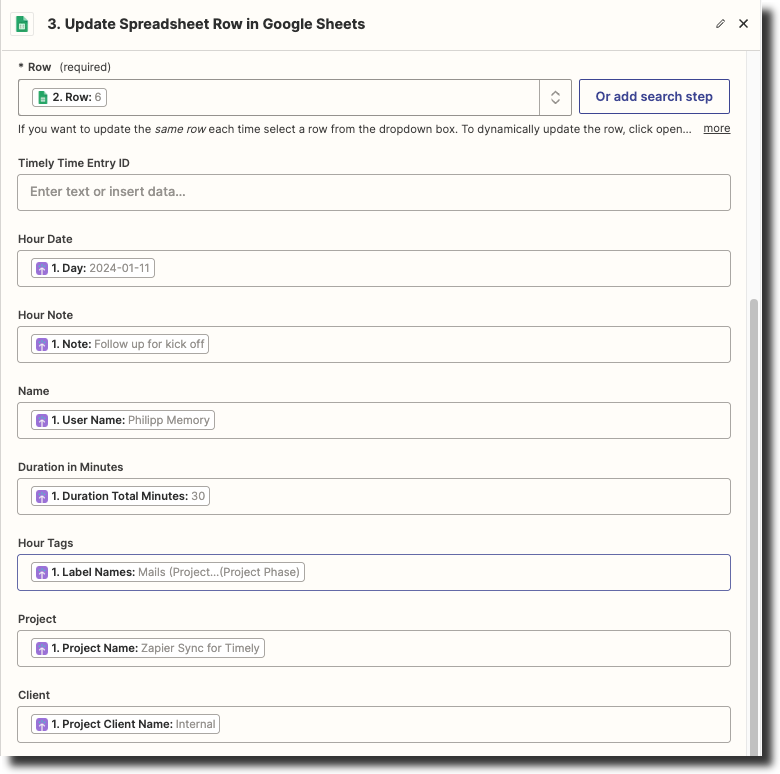
Task: Click the Timely icon in the Label Names pill
Action: point(42,573)
